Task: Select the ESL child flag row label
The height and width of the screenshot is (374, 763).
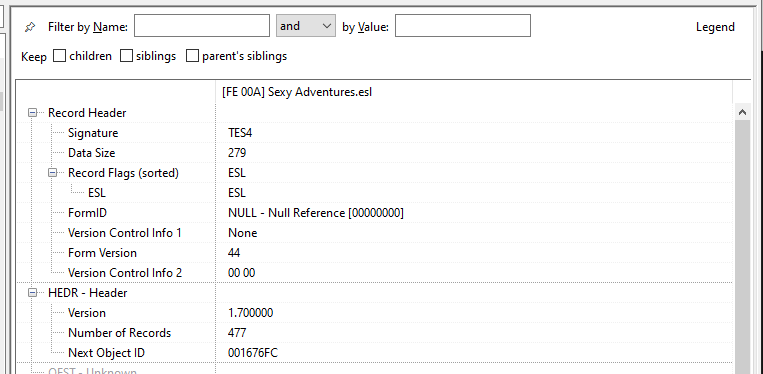Action: [x=97, y=193]
